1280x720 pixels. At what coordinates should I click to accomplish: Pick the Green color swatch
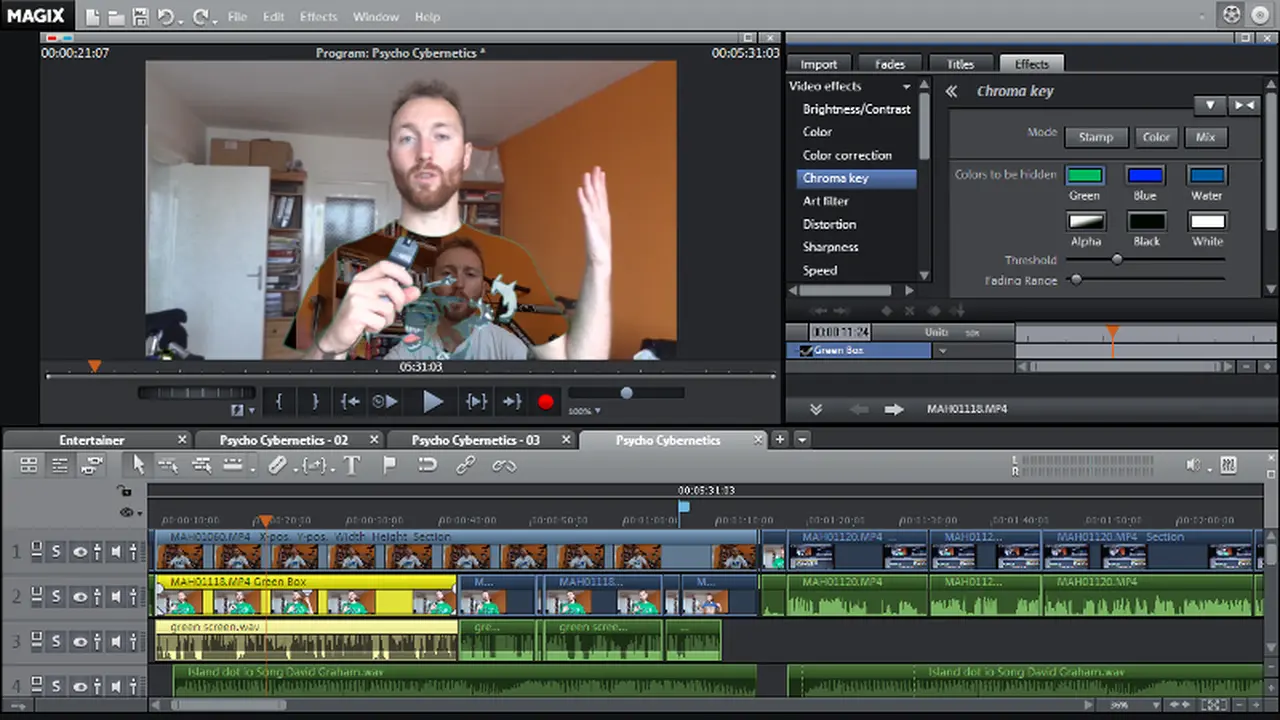(x=1085, y=176)
